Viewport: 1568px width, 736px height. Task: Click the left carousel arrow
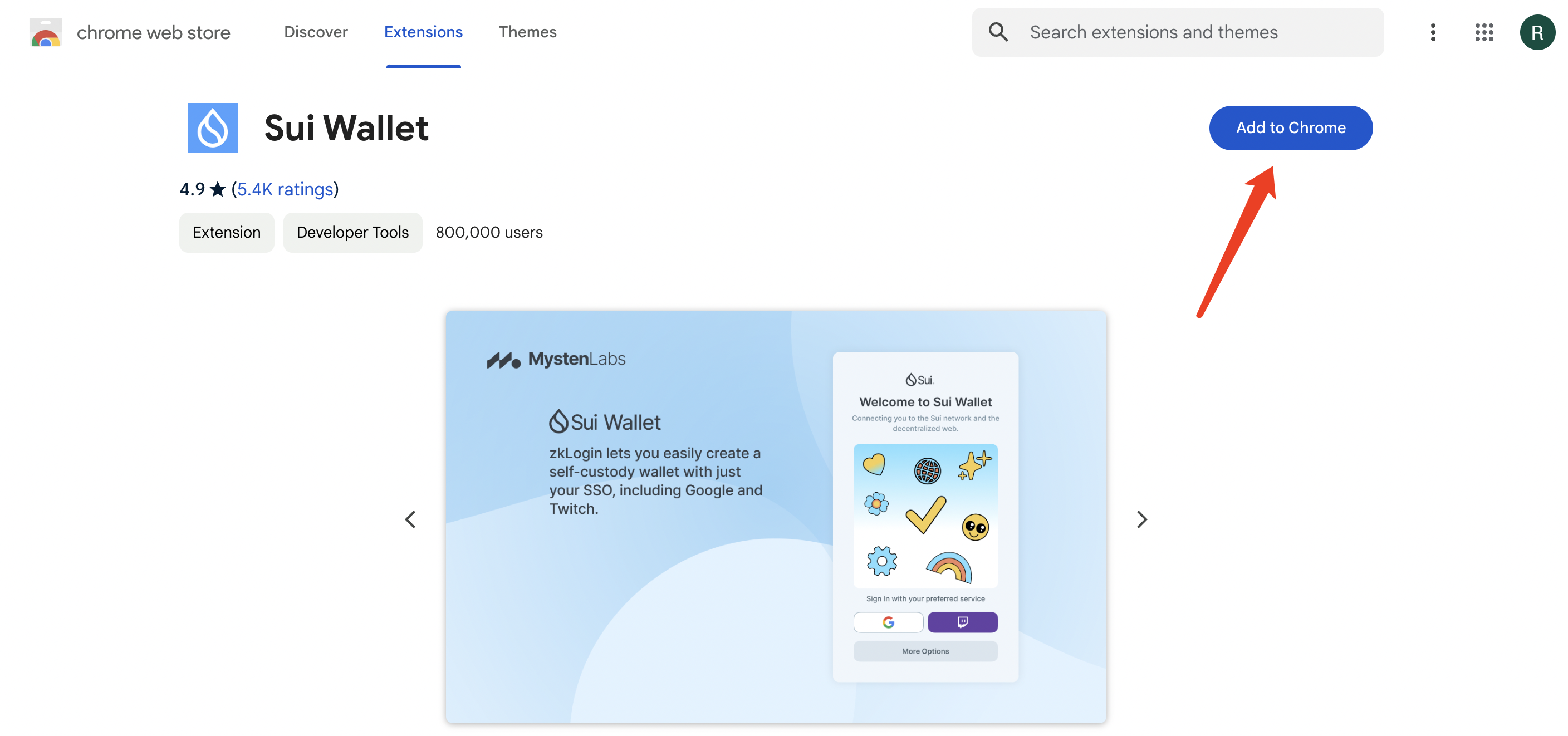tap(411, 518)
